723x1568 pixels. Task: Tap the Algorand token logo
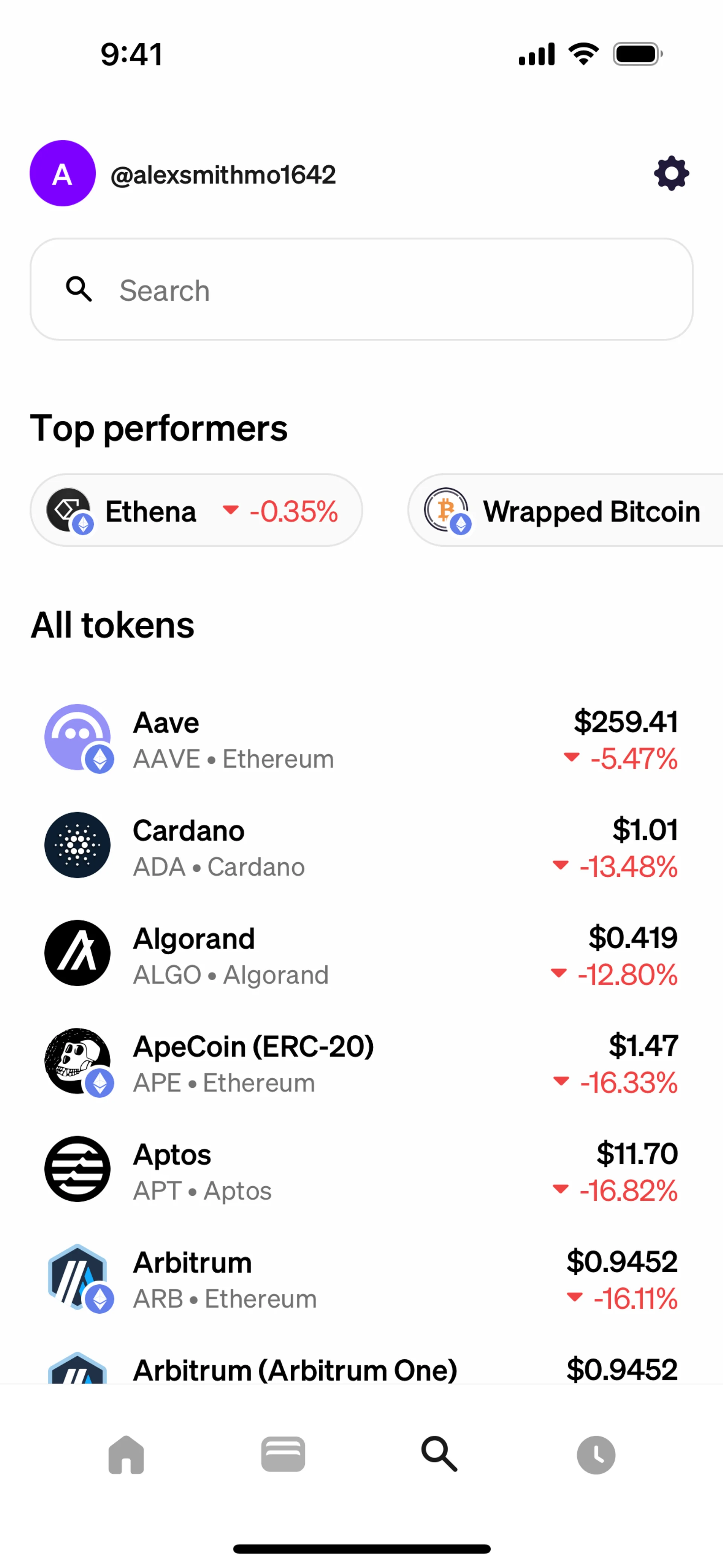point(77,953)
